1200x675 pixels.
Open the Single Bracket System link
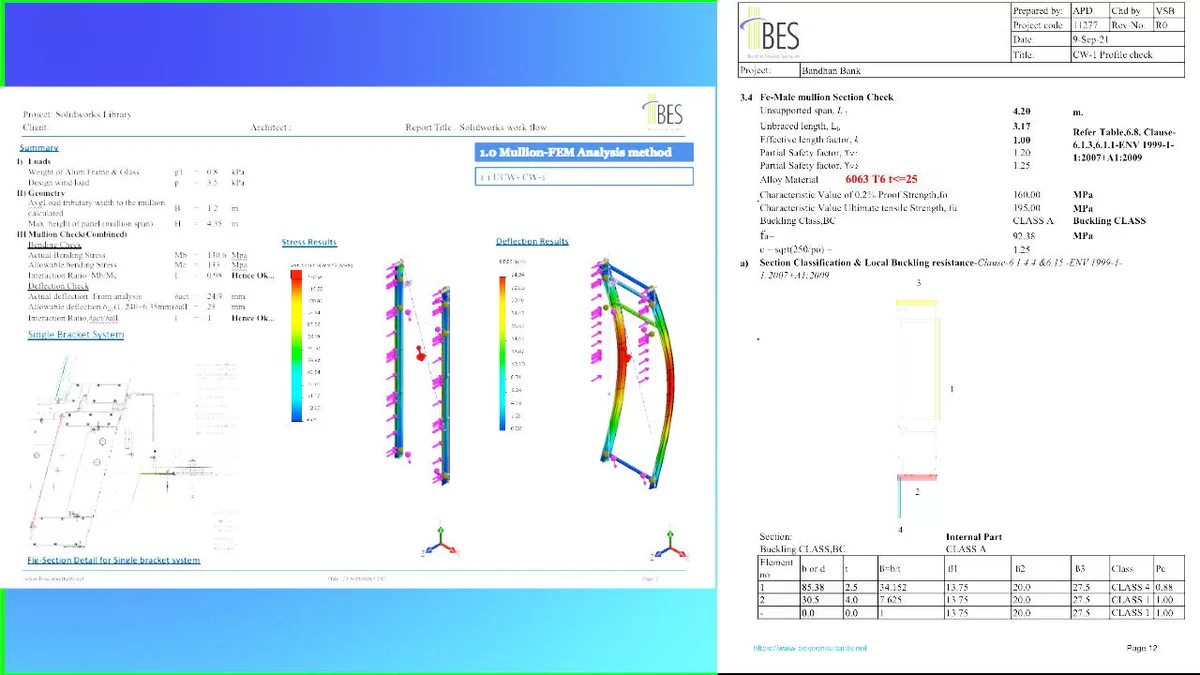(76, 334)
